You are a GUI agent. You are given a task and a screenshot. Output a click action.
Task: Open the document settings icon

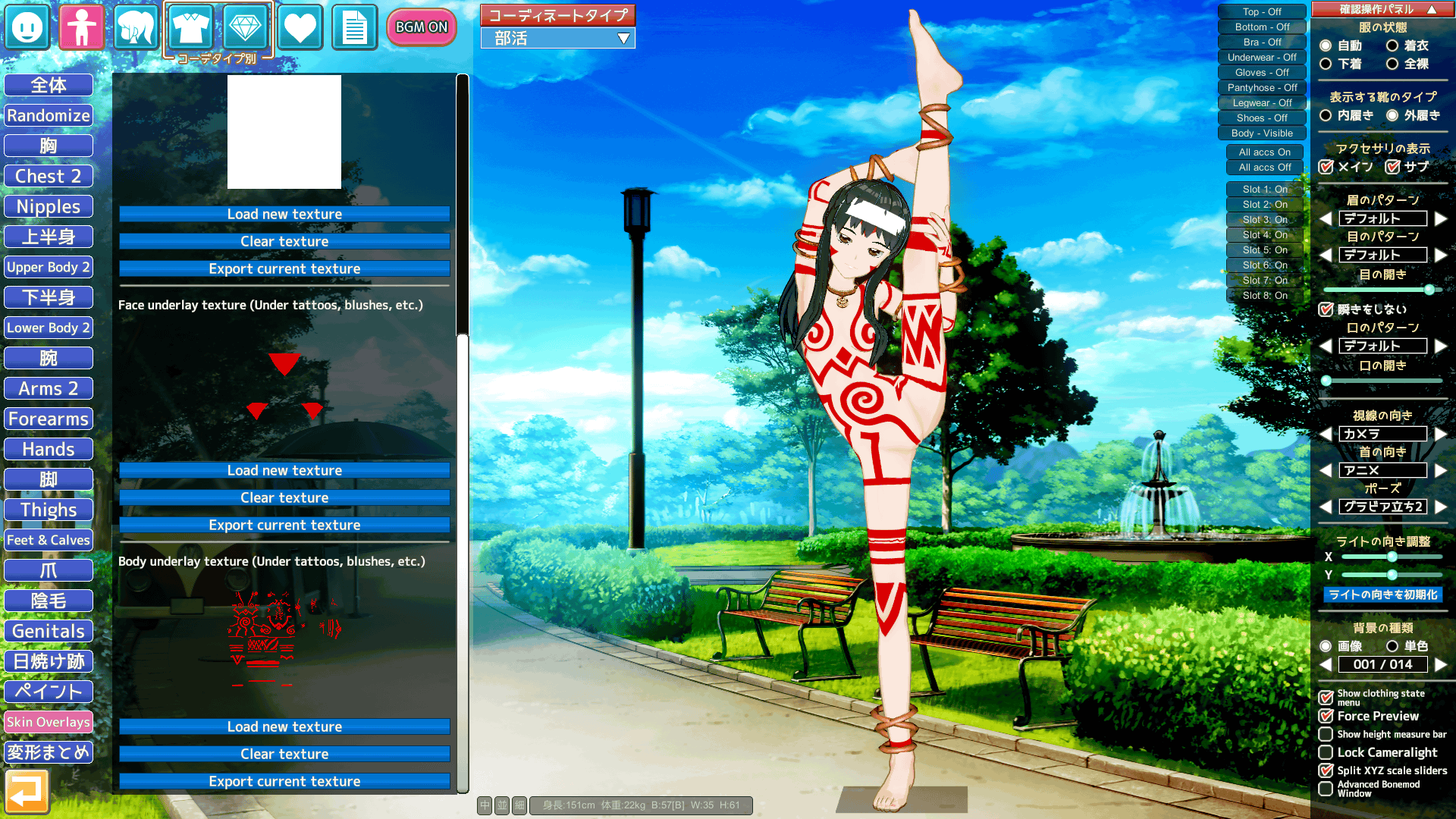pyautogui.click(x=354, y=27)
